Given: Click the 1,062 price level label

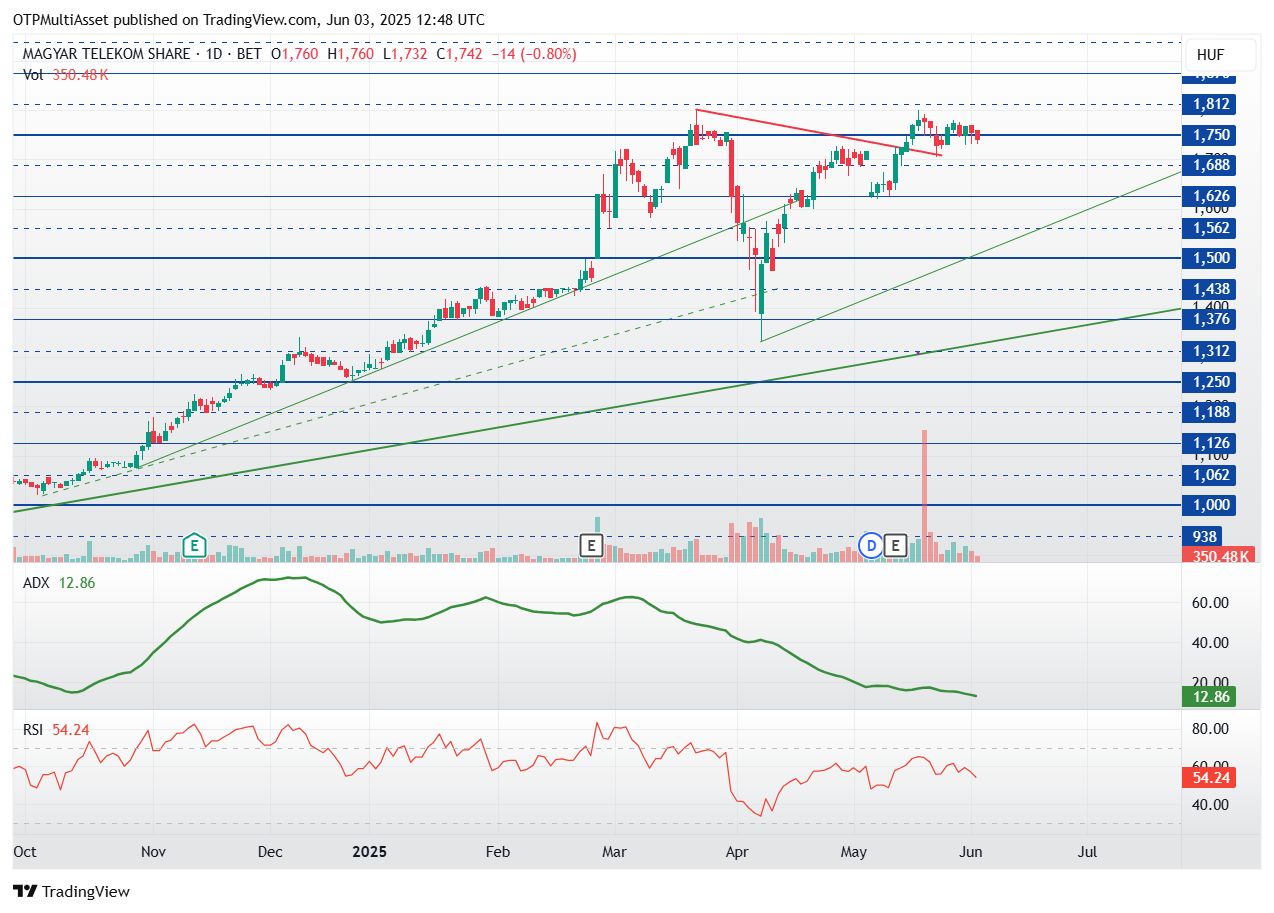Looking at the screenshot, I should [x=1209, y=475].
